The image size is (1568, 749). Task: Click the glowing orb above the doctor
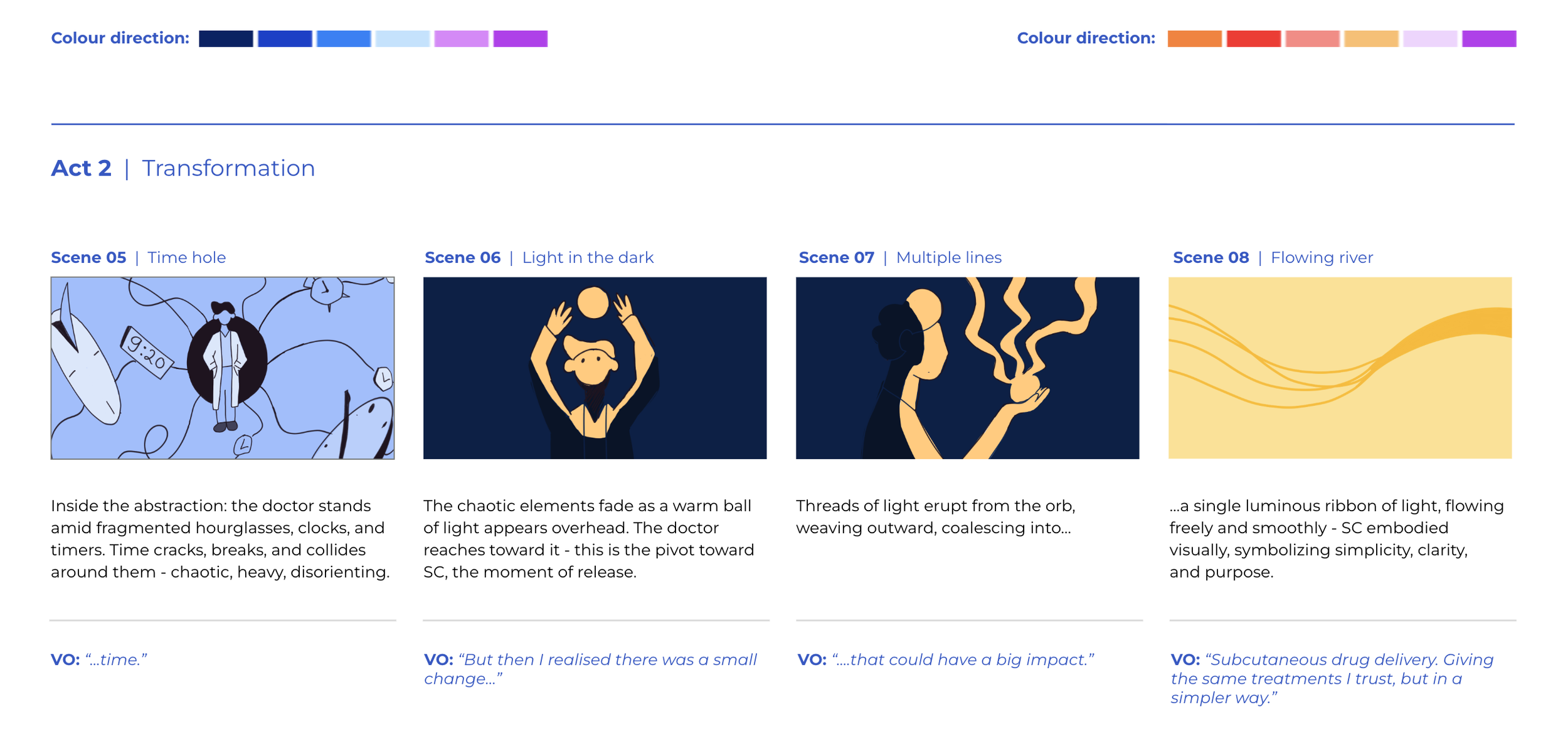point(593,303)
